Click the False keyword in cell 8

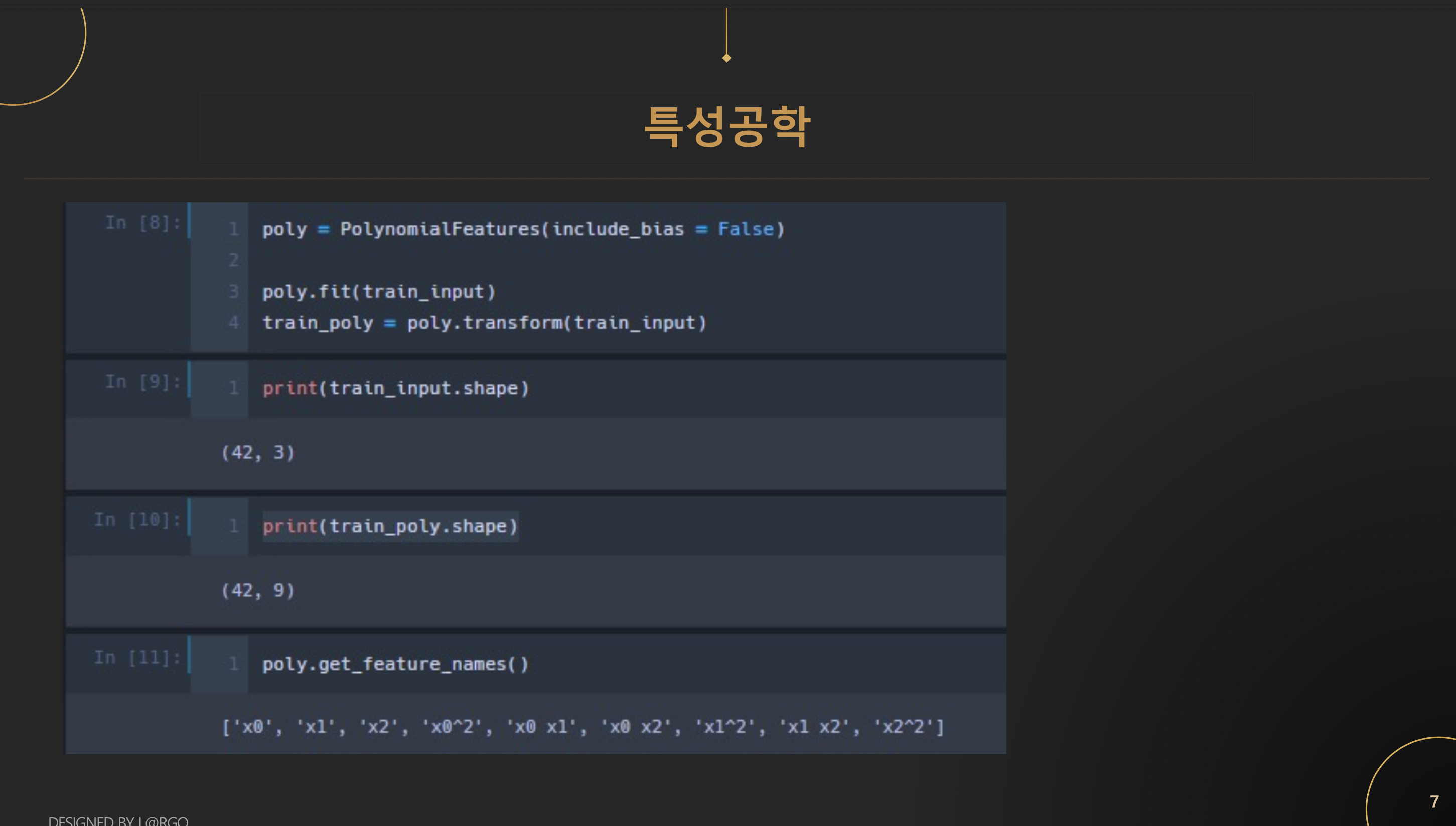click(x=746, y=229)
